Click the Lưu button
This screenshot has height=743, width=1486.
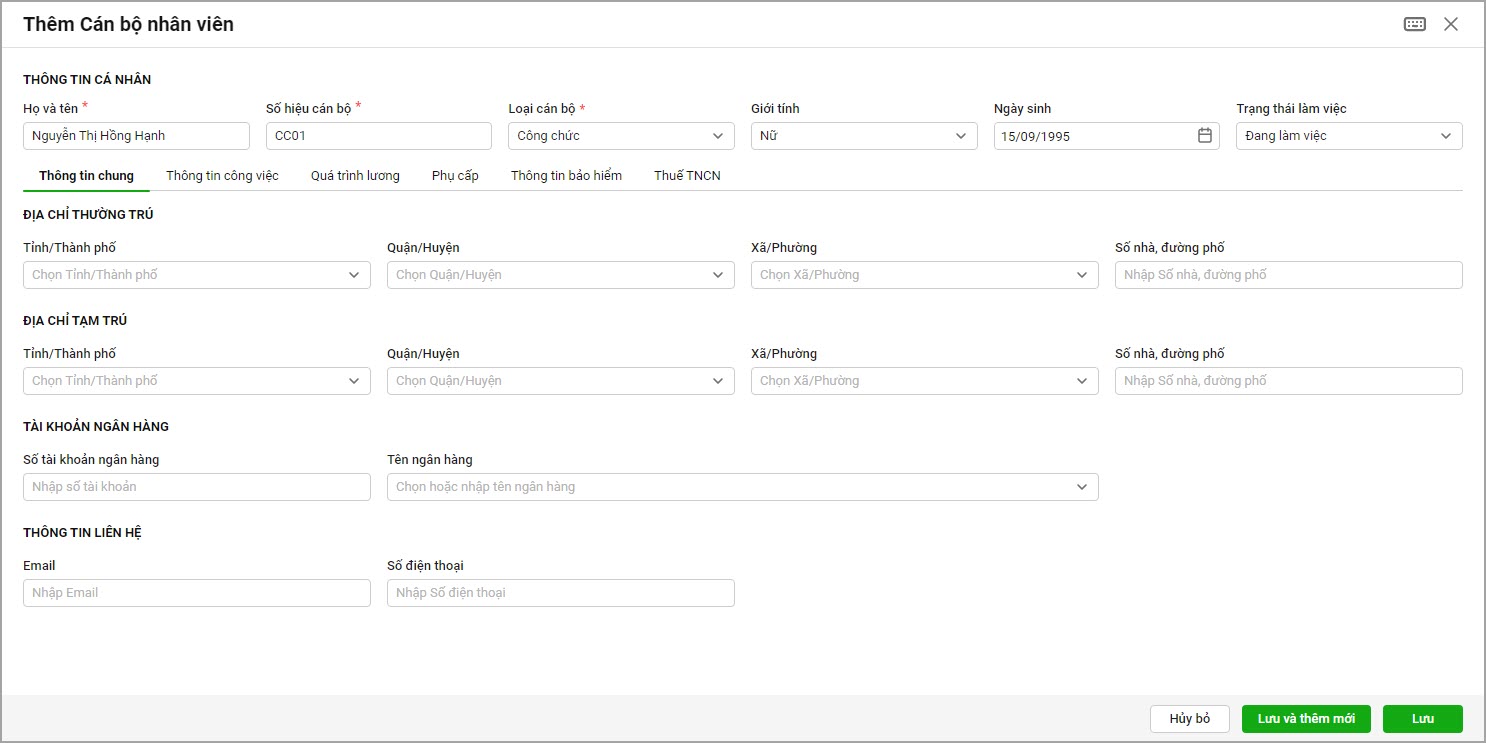[1422, 719]
